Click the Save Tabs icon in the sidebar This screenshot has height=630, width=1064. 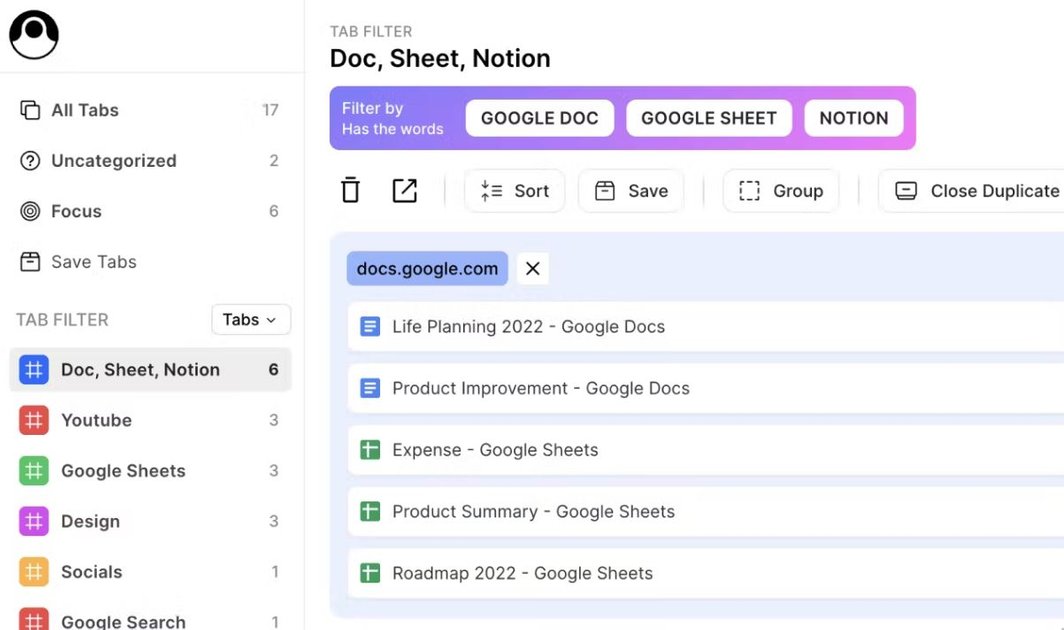pyautogui.click(x=33, y=261)
